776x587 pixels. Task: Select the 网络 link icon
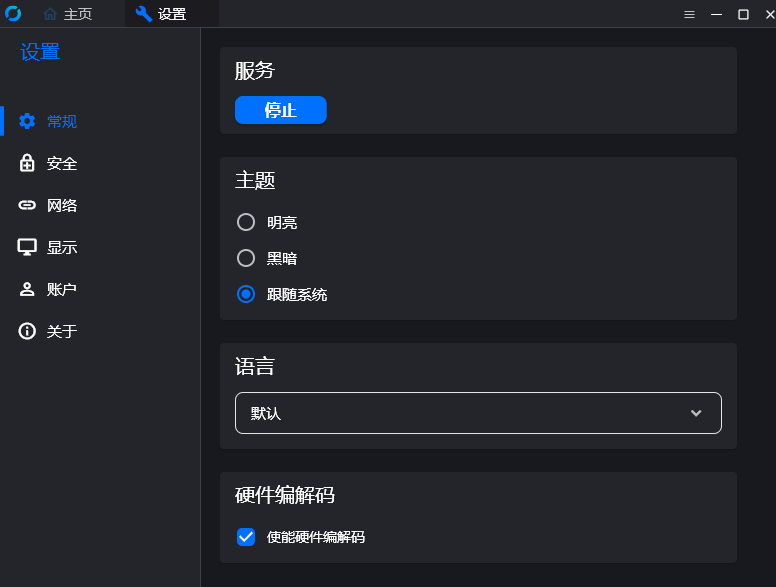click(27, 205)
